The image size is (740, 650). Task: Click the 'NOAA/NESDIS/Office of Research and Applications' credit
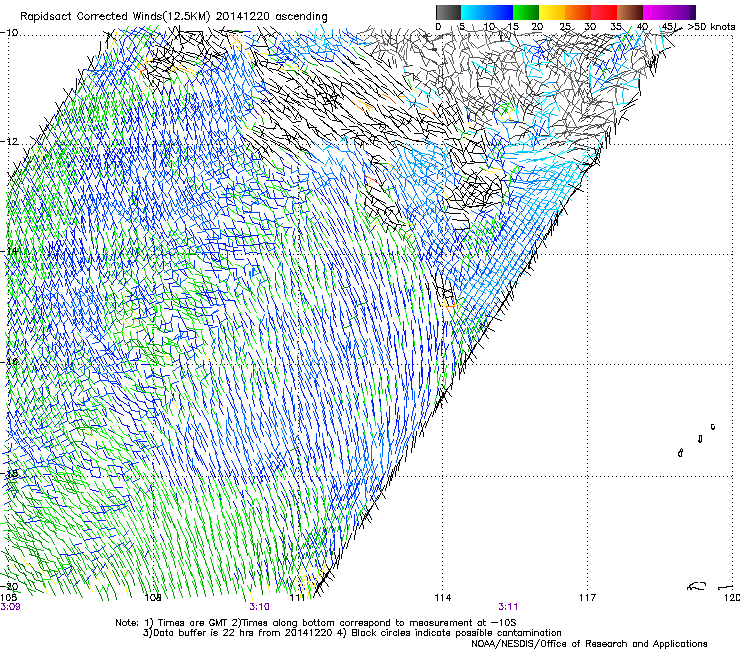point(589,643)
